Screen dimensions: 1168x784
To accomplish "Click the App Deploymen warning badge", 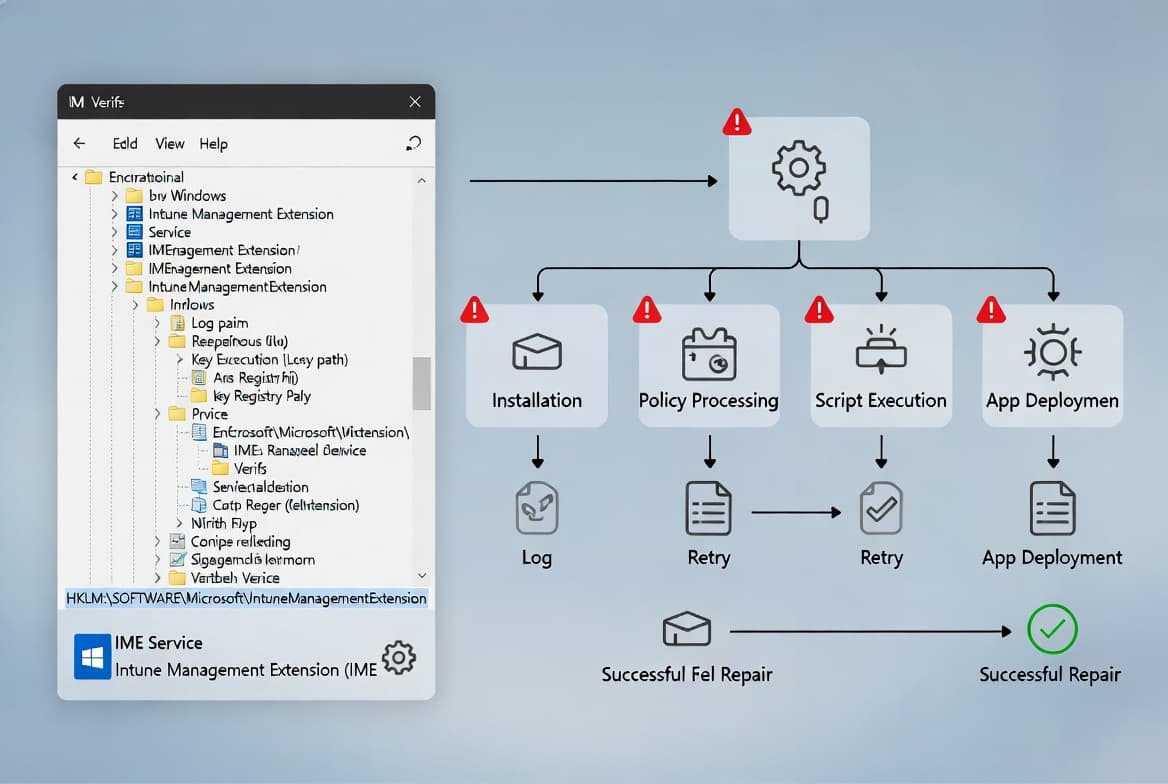I will pos(991,309).
